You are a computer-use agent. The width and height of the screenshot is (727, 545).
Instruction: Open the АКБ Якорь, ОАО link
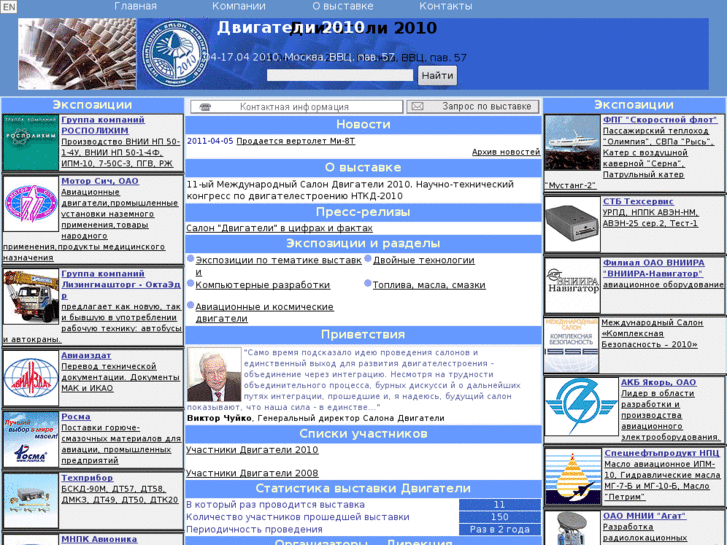[x=658, y=382]
